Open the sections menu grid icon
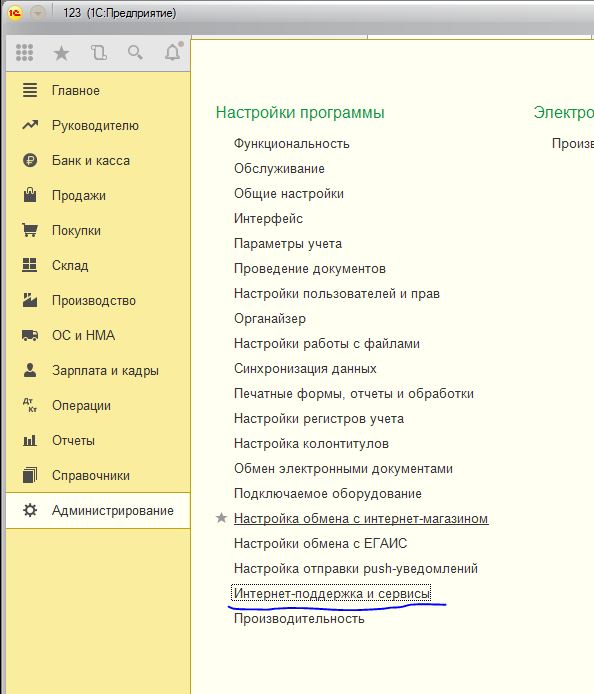Viewport: 594px width, 694px height. [x=24, y=53]
